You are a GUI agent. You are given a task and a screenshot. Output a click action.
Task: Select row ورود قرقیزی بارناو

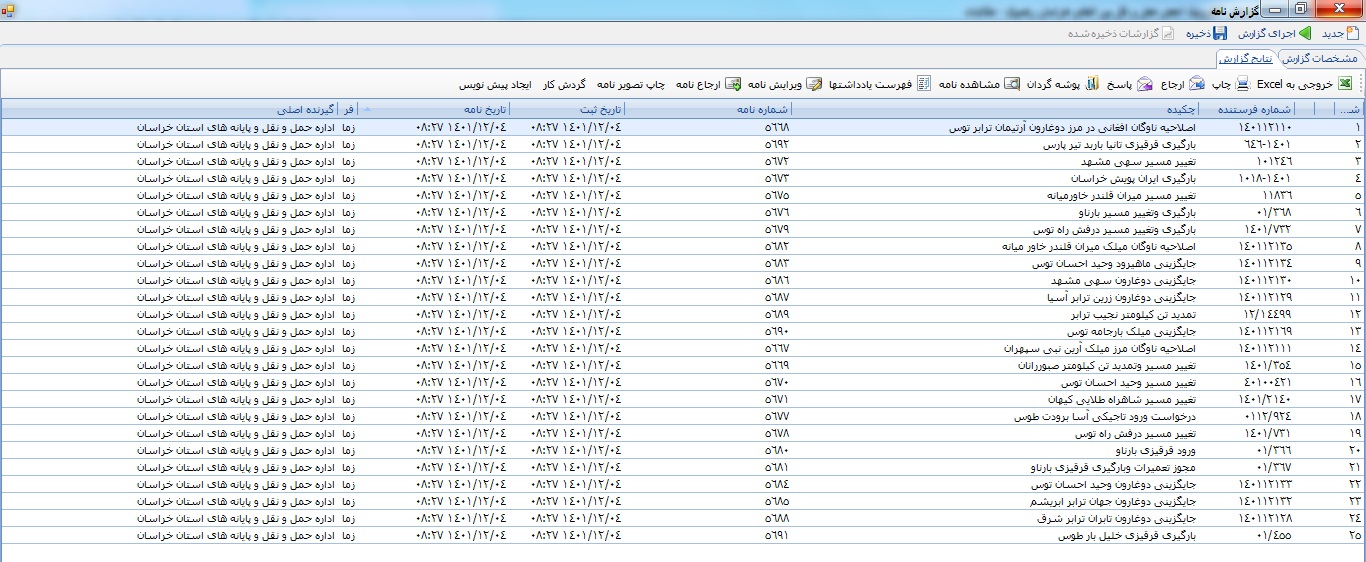(682, 451)
